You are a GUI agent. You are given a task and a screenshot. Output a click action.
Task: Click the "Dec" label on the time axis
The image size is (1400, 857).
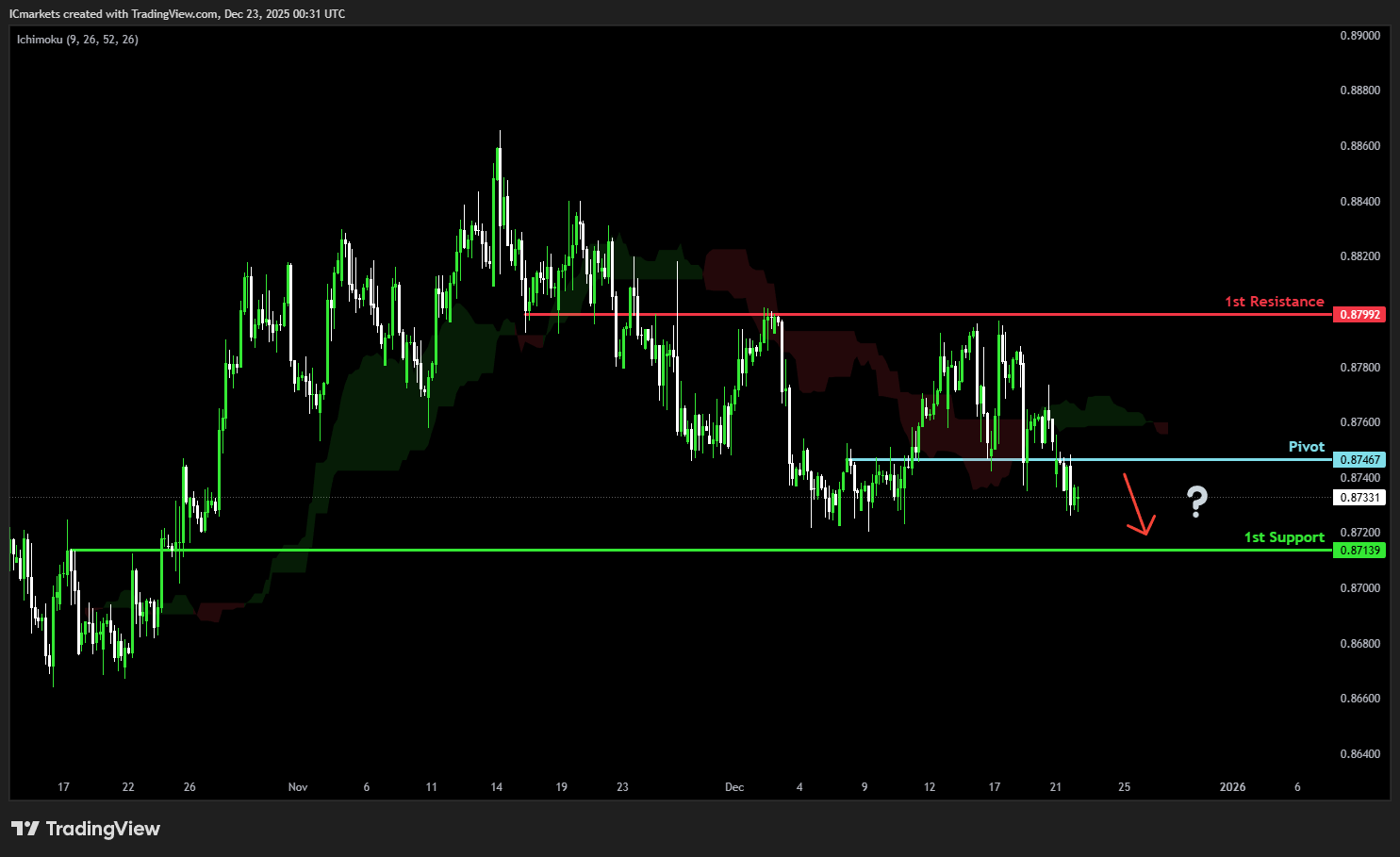734,787
